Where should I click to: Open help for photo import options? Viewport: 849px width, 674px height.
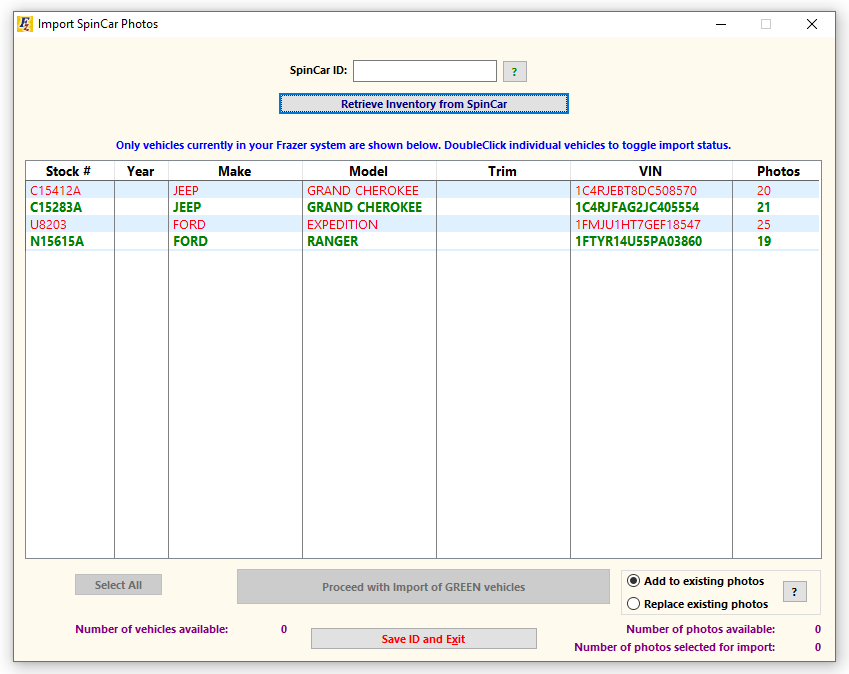point(794,592)
